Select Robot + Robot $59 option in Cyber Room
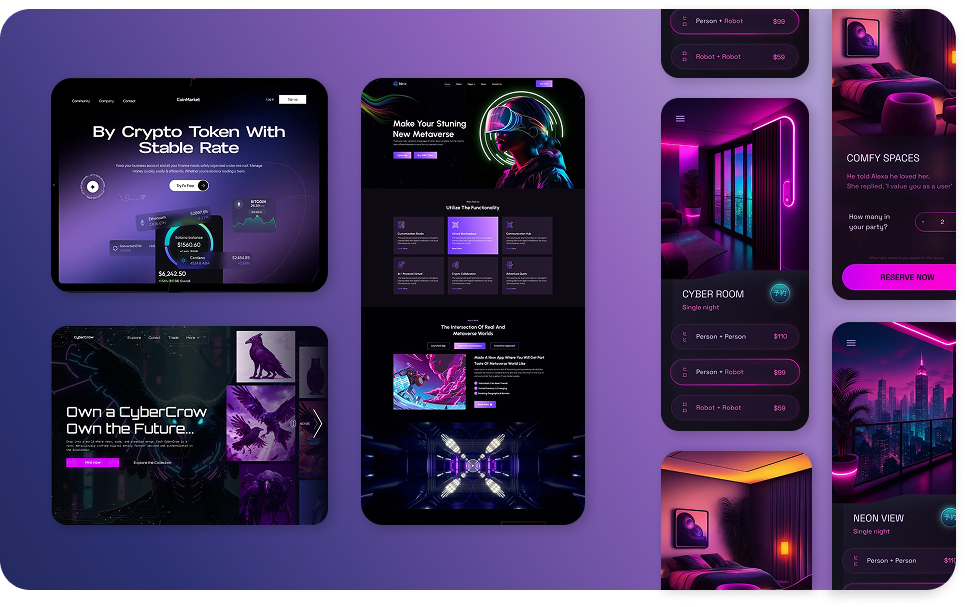The height and width of the screenshot is (607, 965). (x=734, y=408)
